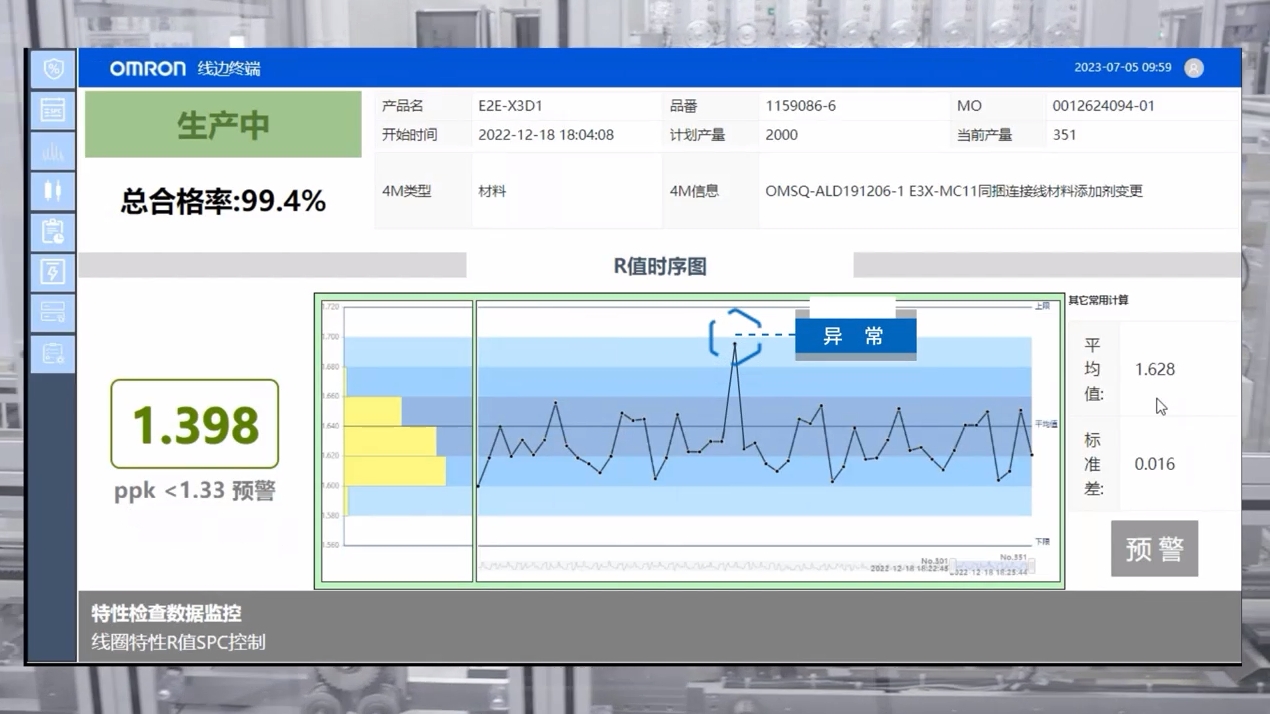Click the data zoom slider below chart
This screenshot has height=714, width=1270.
coord(755,567)
